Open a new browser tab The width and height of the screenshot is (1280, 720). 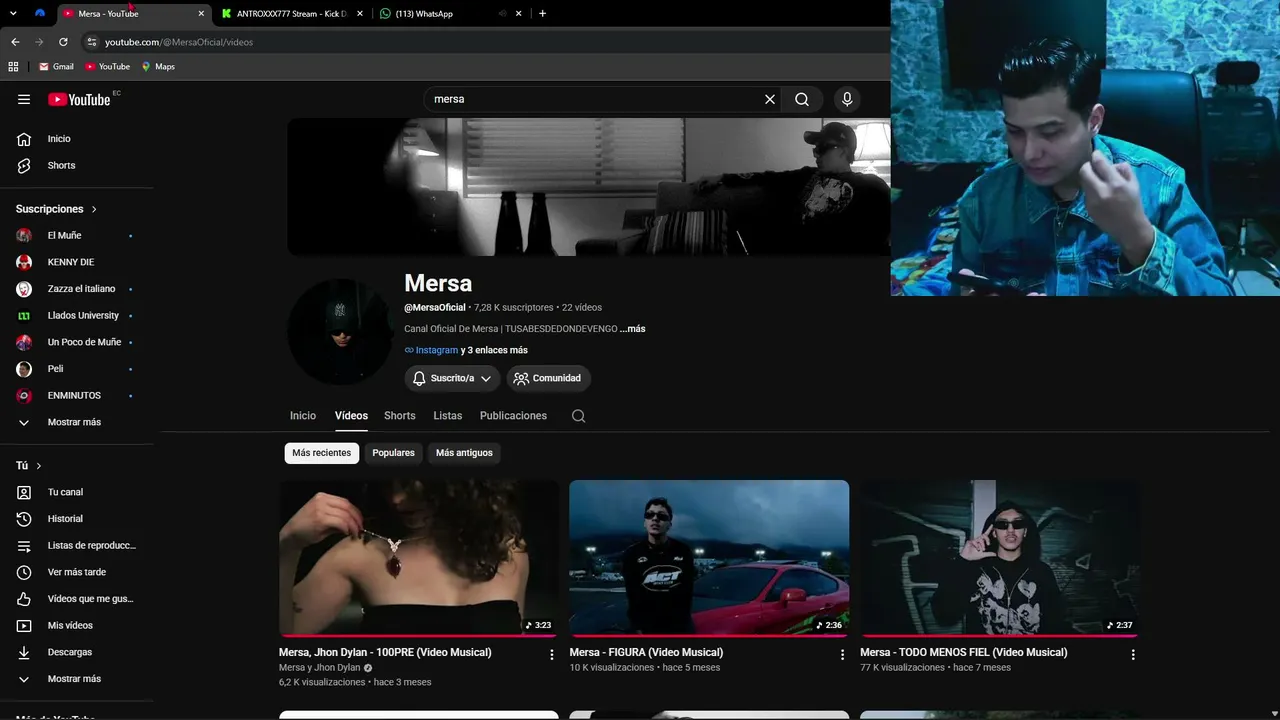(542, 14)
